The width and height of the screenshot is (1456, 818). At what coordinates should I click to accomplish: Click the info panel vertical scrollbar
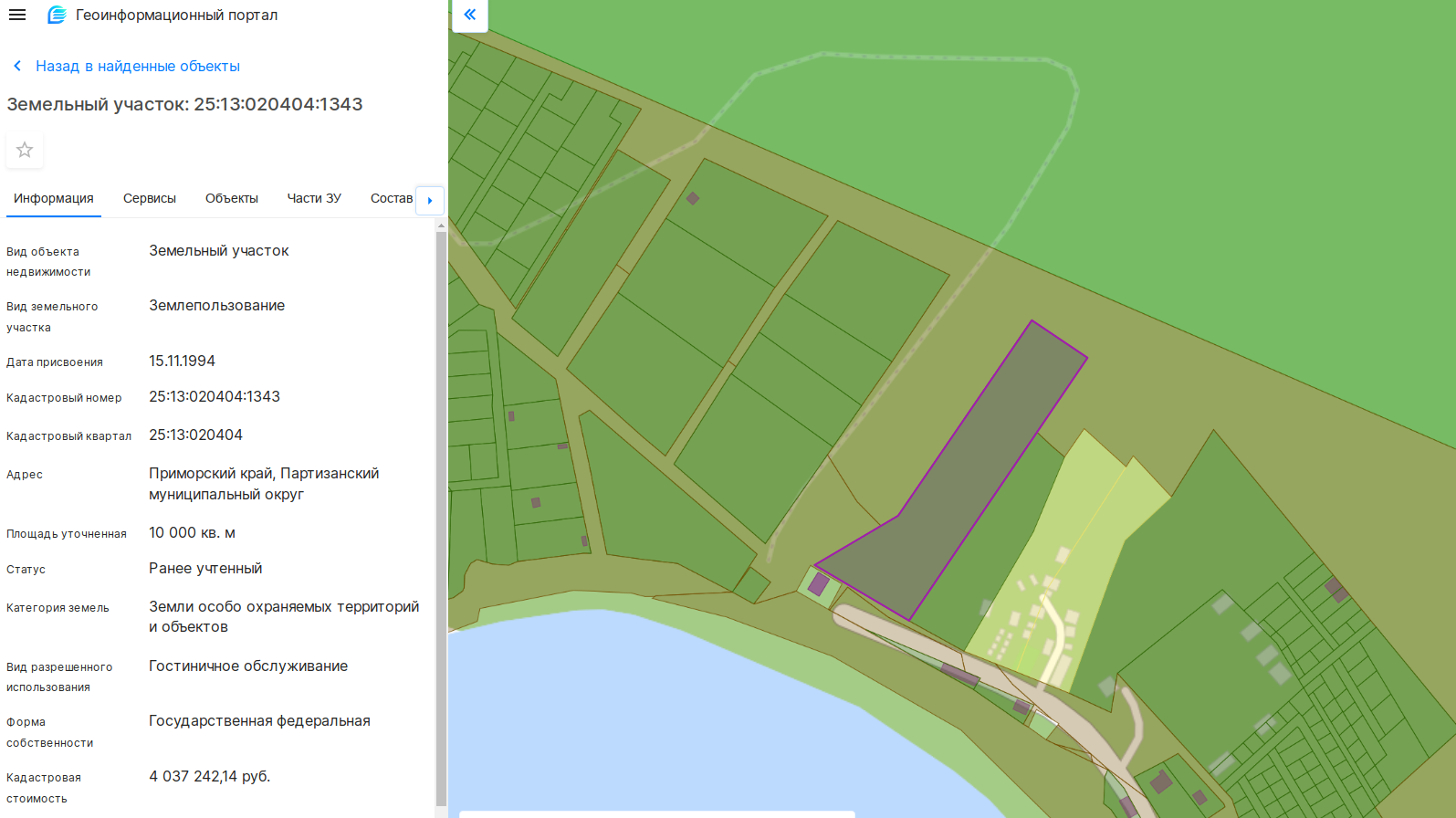441,511
